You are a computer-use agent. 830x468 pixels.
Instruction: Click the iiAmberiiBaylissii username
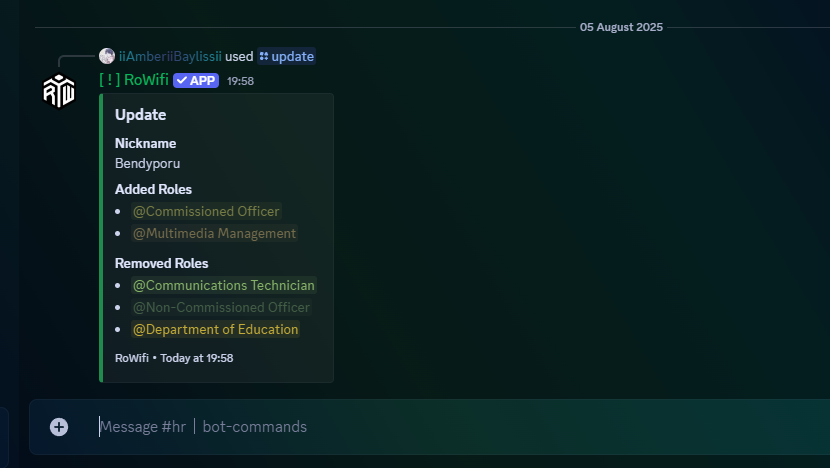170,56
